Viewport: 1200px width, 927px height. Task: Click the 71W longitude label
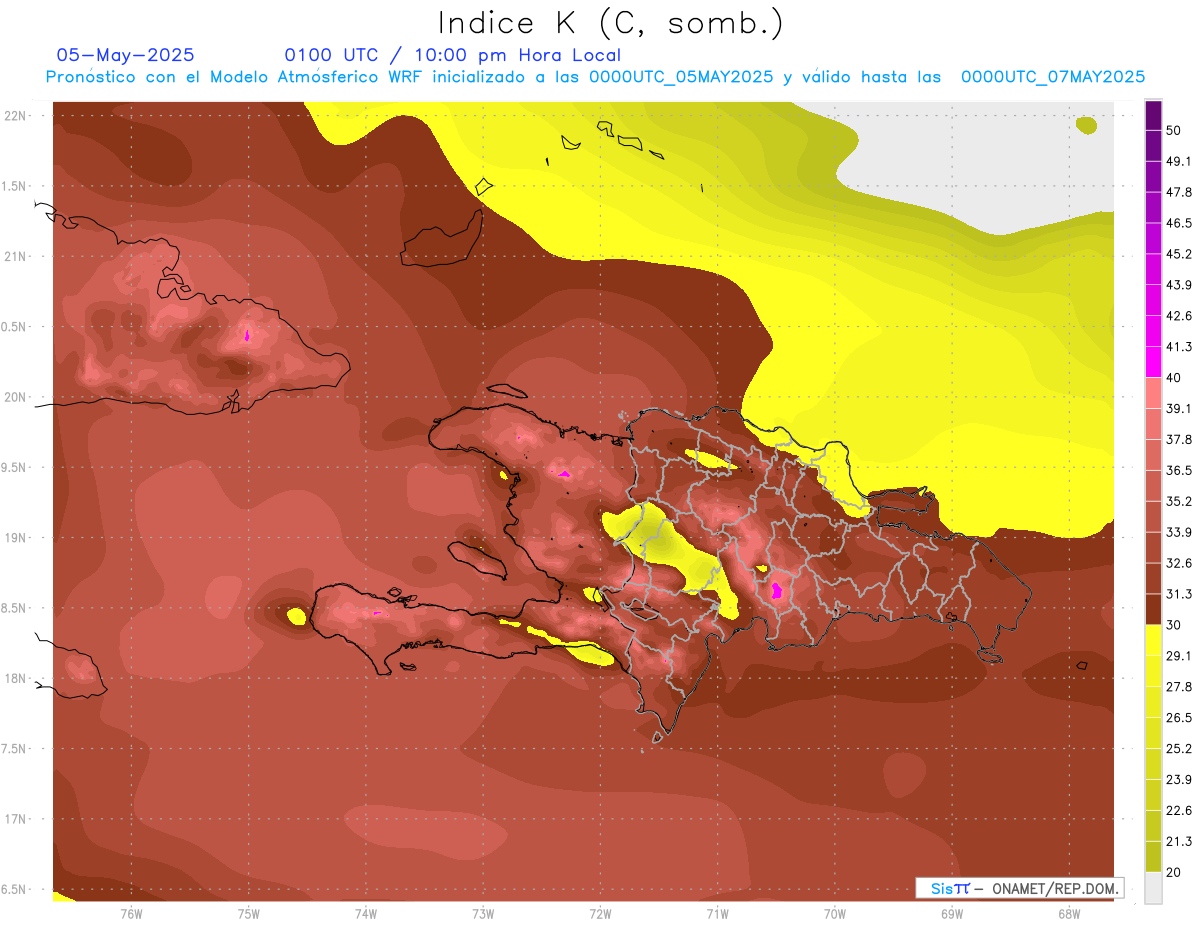tap(717, 915)
